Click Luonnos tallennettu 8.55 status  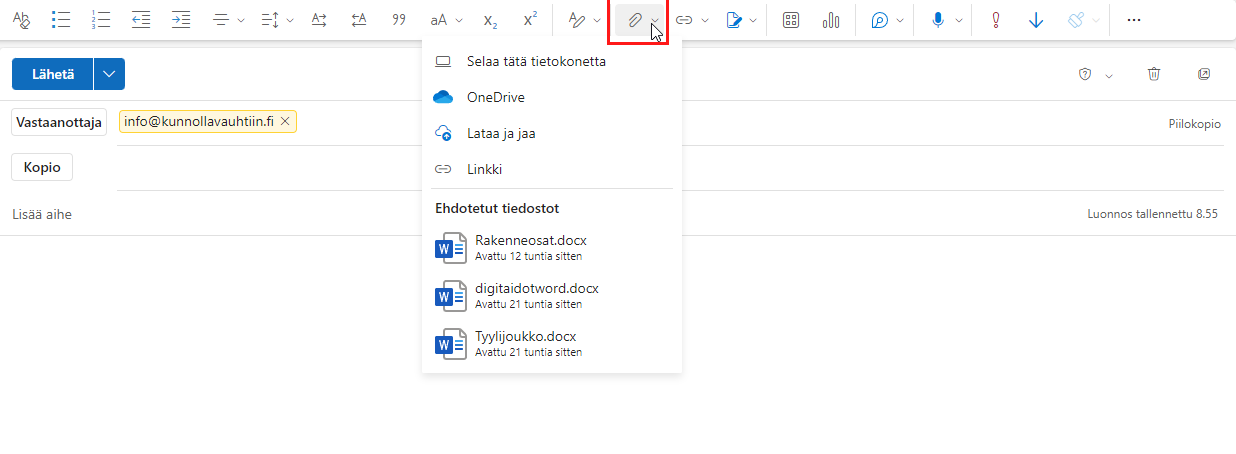[1152, 215]
